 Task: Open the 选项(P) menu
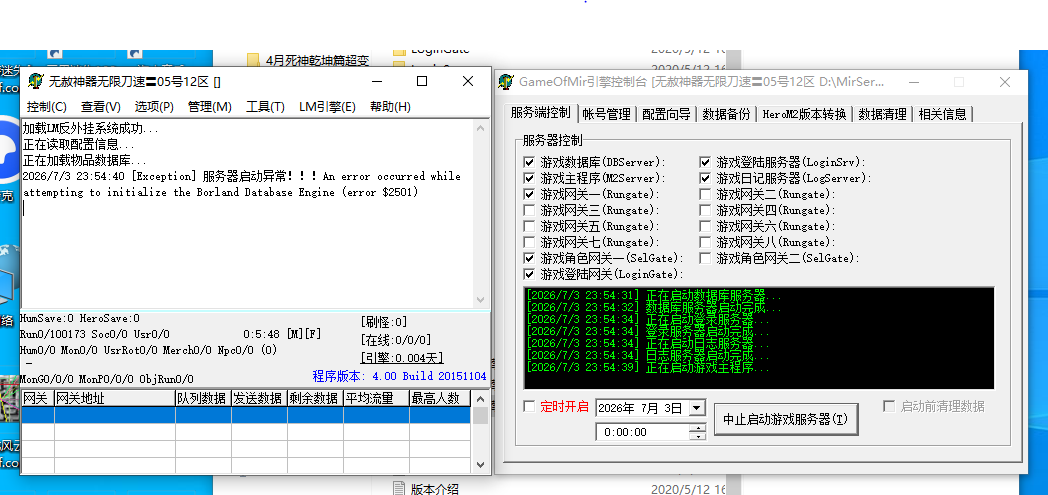[x=154, y=107]
